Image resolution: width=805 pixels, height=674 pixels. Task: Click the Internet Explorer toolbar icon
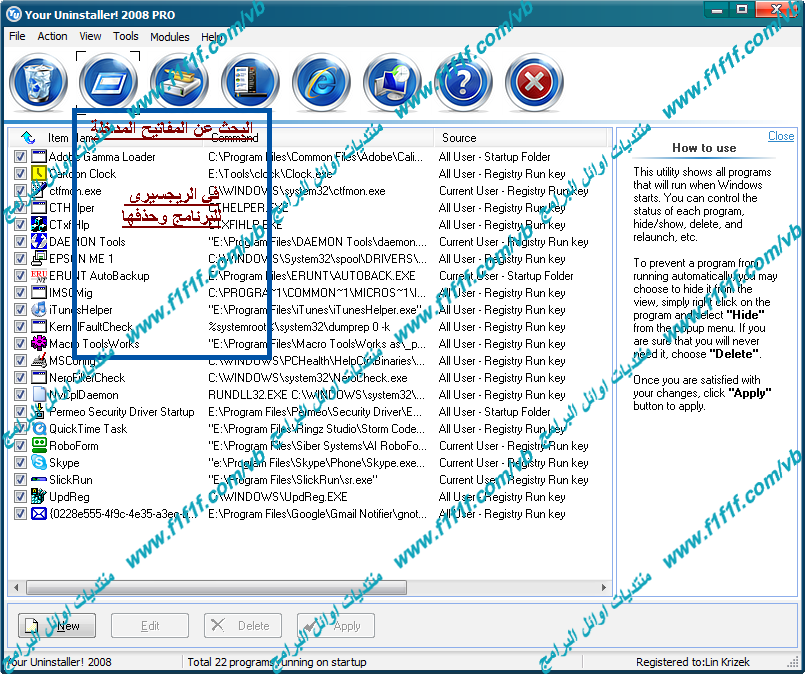point(321,82)
